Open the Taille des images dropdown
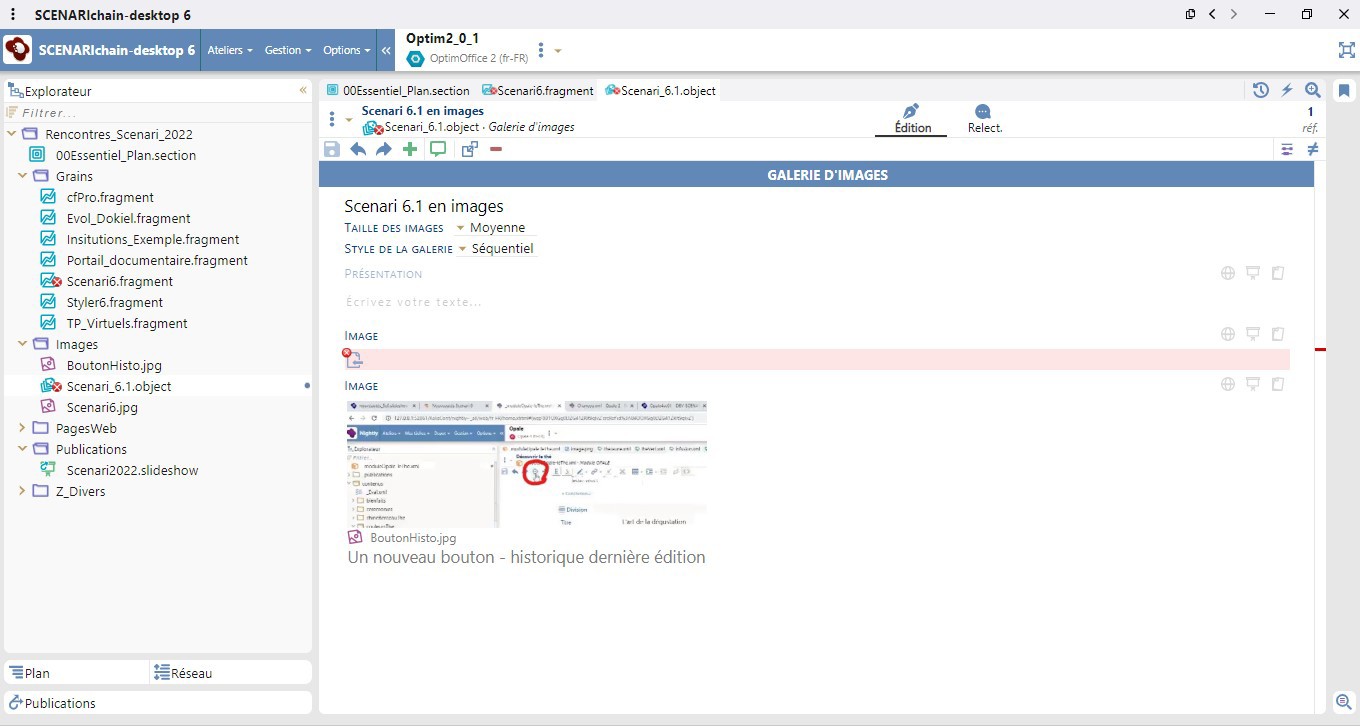Image resolution: width=1360 pixels, height=726 pixels. [461, 228]
